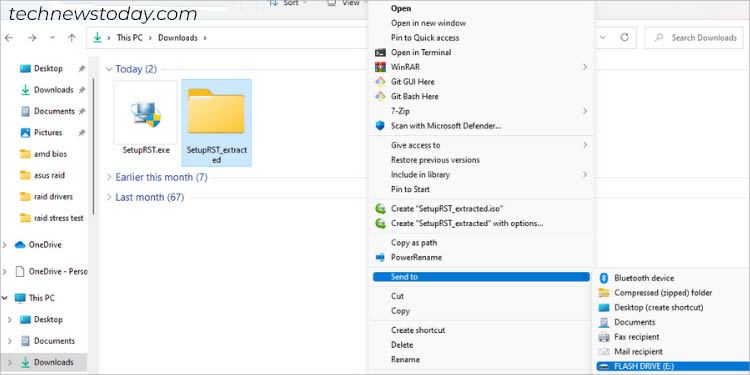Expand Documents under This PC

click(10, 341)
